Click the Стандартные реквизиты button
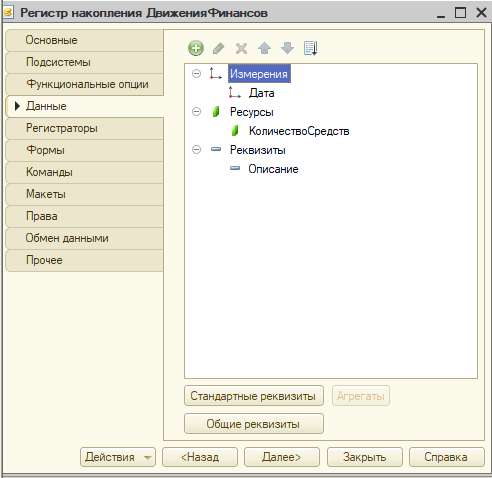The height and width of the screenshot is (478, 492). (254, 396)
